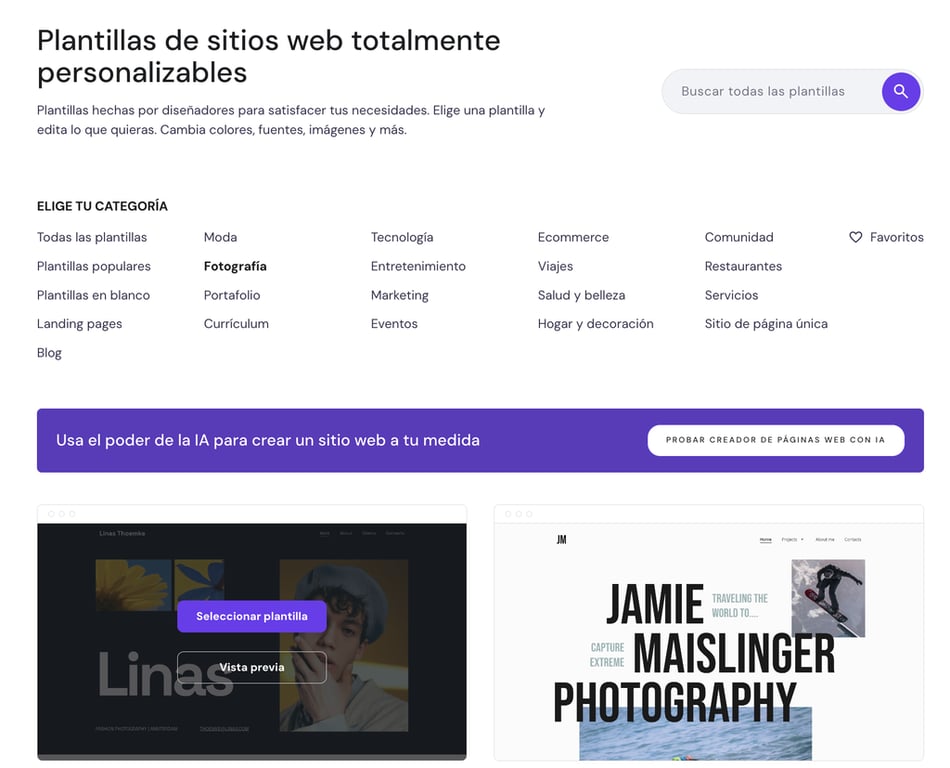Open the Blog category

coord(49,352)
